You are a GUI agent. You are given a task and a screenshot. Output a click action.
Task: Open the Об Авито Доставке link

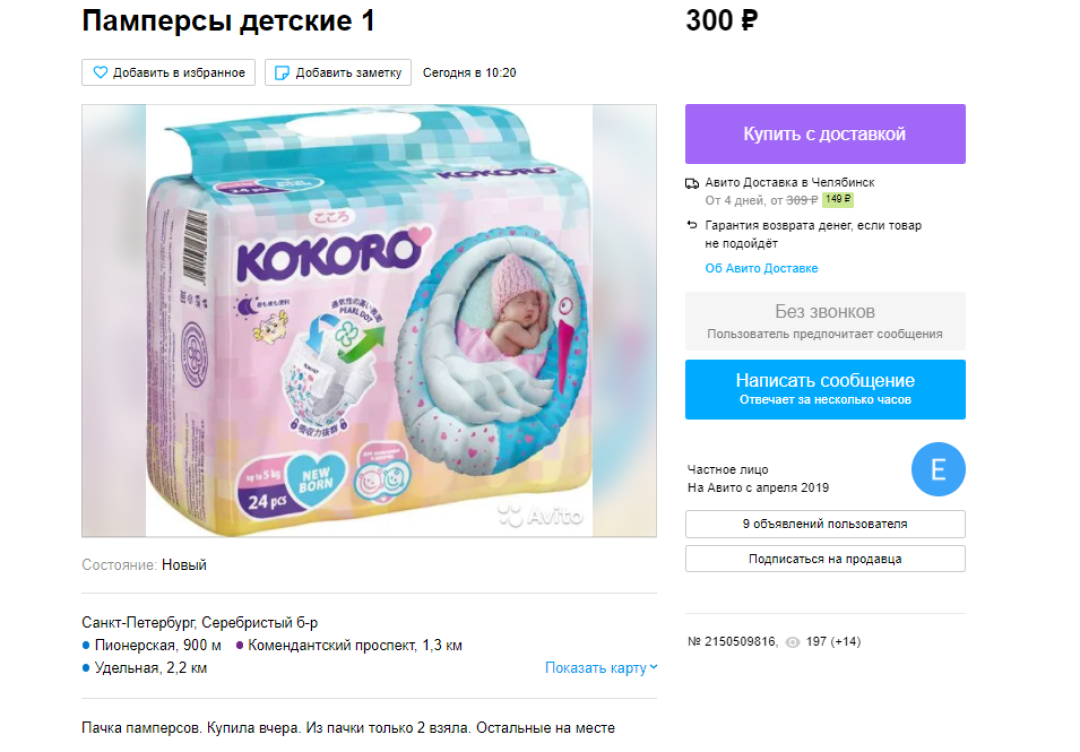761,269
